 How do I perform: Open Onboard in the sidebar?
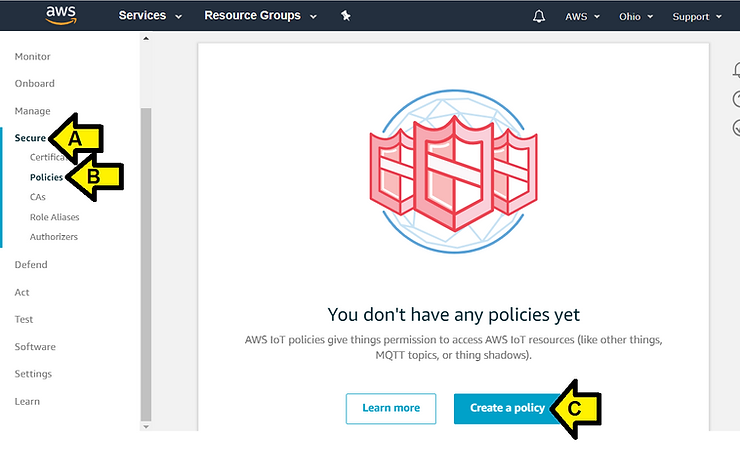pos(34,84)
